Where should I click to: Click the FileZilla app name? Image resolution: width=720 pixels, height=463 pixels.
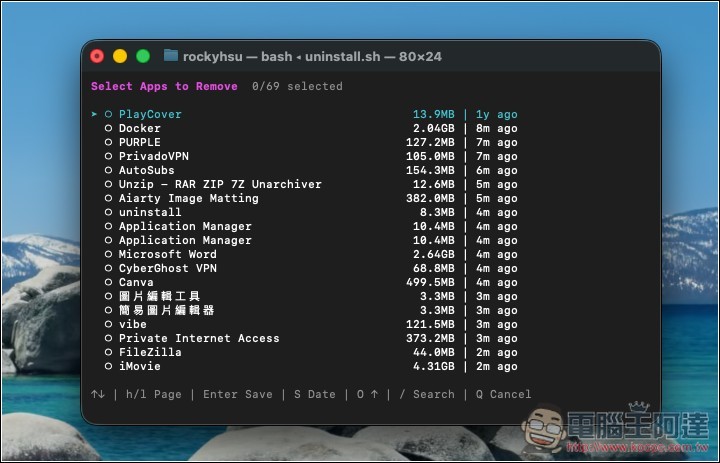[x=150, y=352]
